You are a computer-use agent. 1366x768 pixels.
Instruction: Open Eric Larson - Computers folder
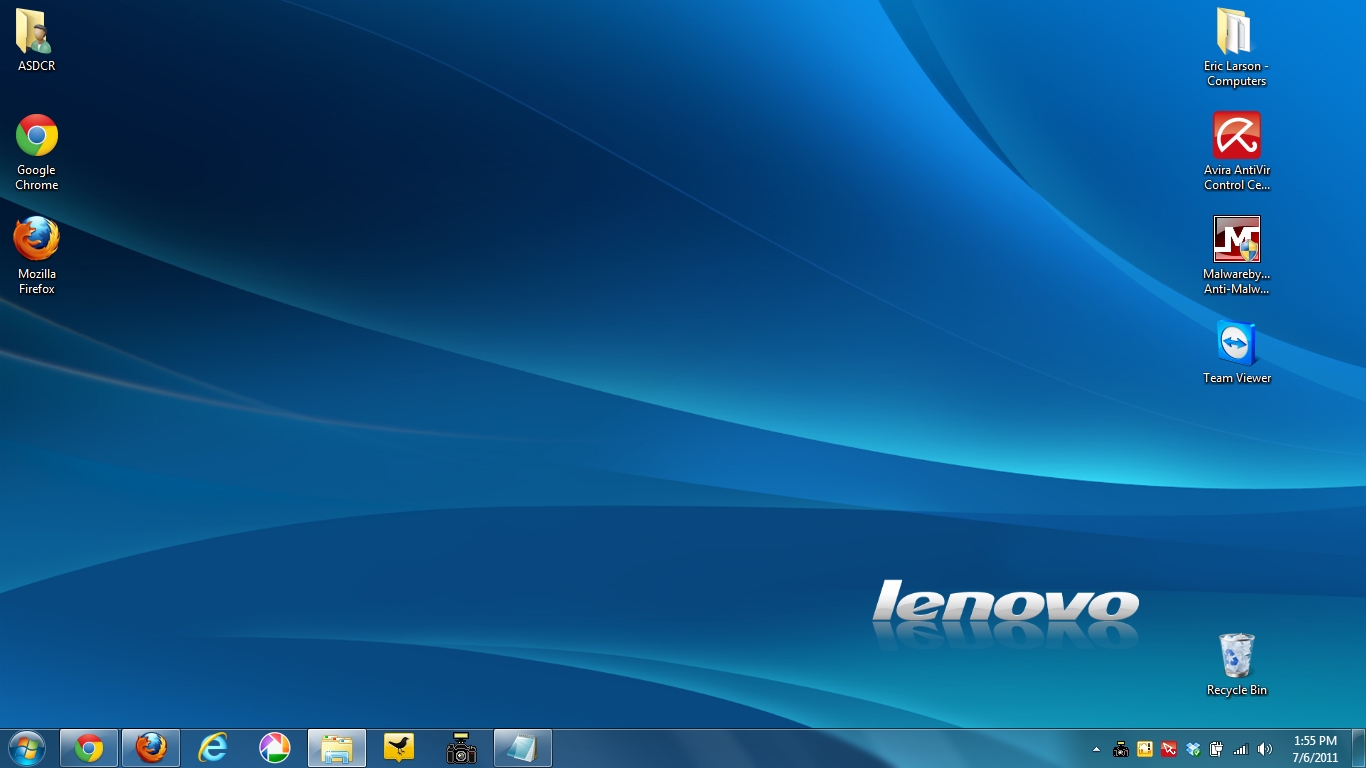(x=1236, y=47)
